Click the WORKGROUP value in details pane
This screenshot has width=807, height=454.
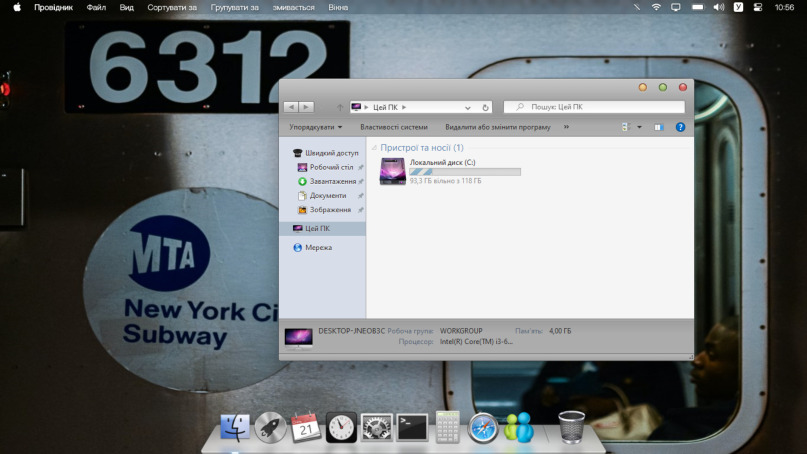coord(461,331)
